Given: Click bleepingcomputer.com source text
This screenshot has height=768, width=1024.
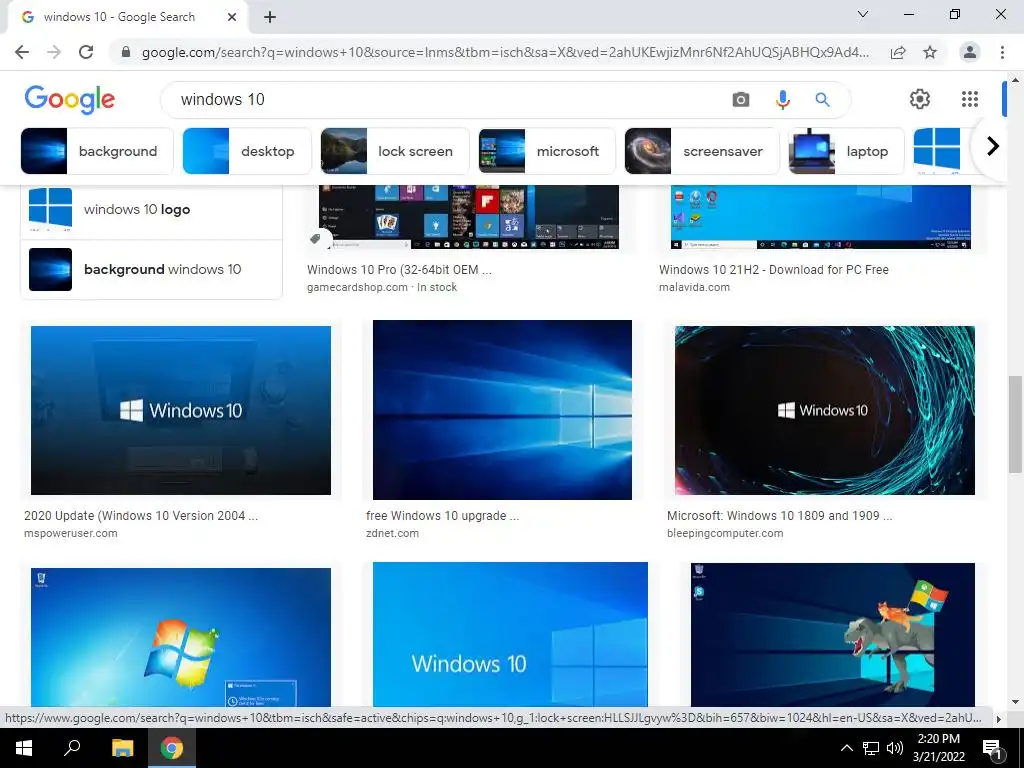Looking at the screenshot, I should [725, 533].
